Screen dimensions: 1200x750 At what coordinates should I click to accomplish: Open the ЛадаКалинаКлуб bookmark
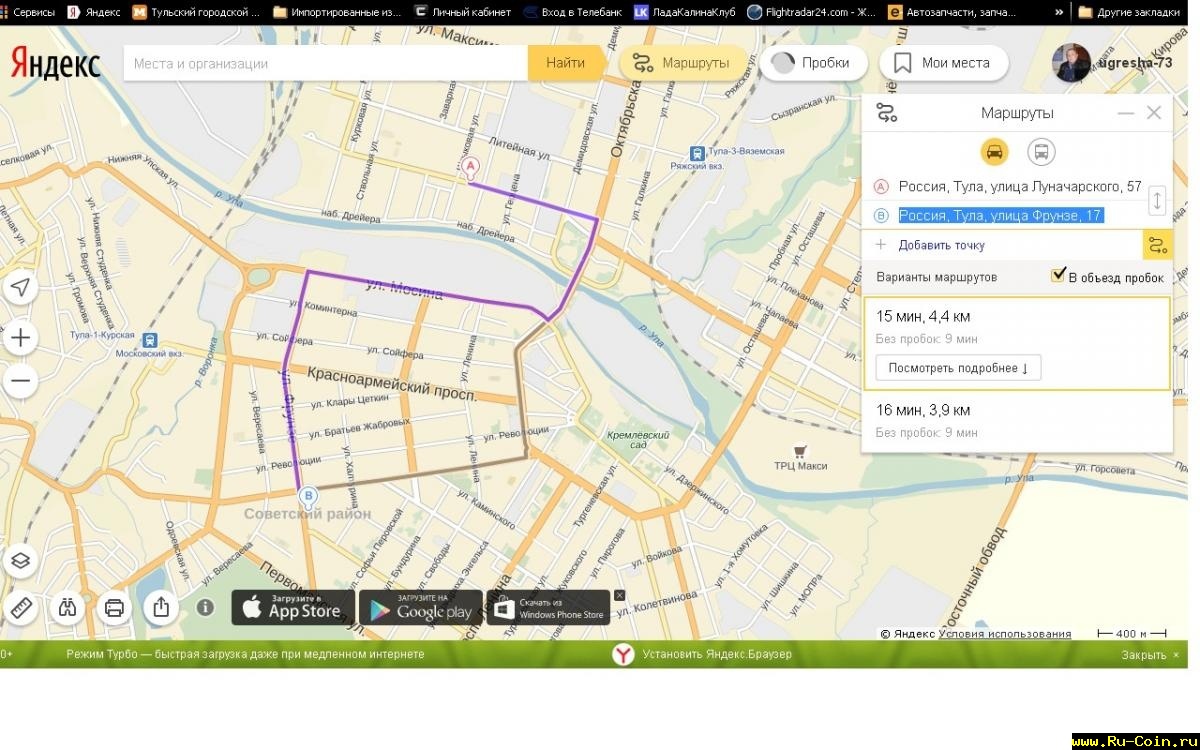point(685,12)
